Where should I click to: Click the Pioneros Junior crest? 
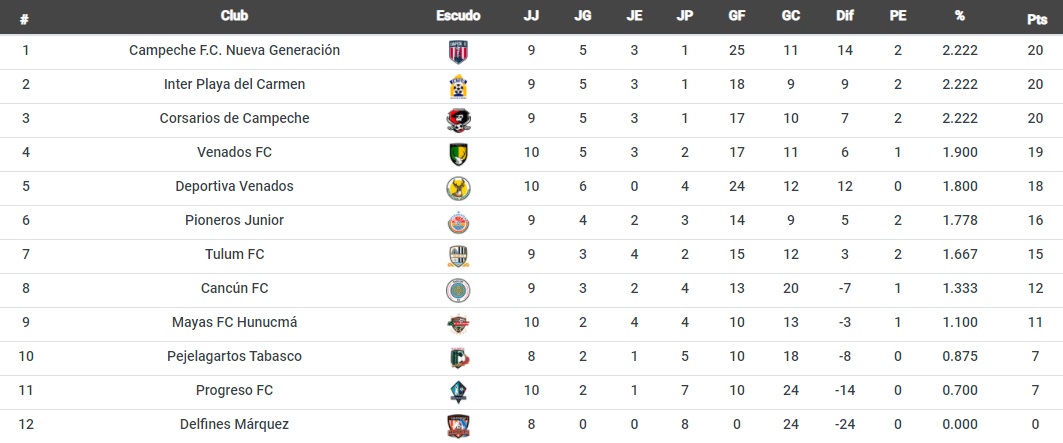pos(458,223)
